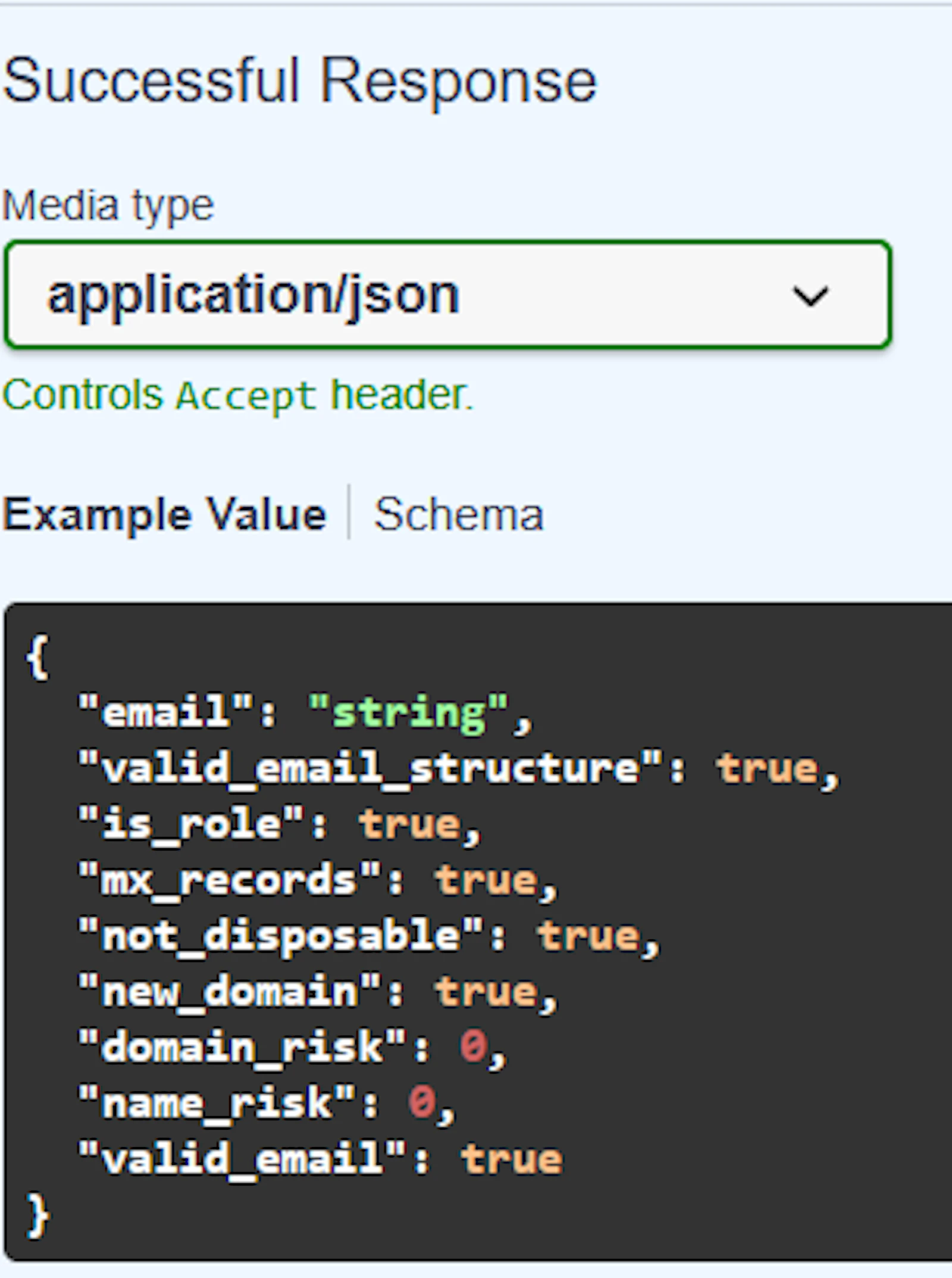Click the "Media type" label
Image resolution: width=952 pixels, height=1278 pixels.
pos(108,206)
